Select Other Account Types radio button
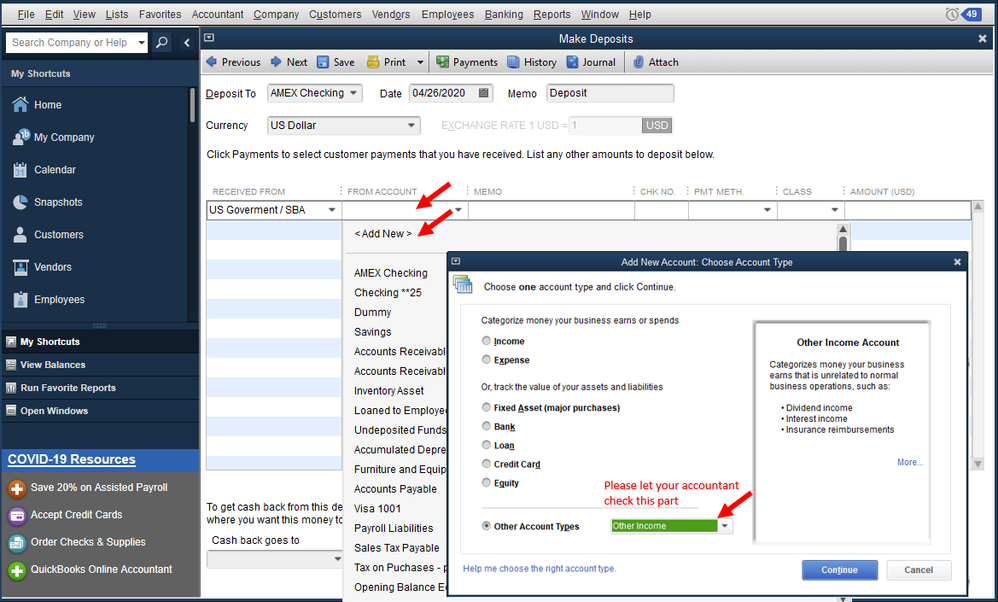The image size is (998, 602). [486, 526]
